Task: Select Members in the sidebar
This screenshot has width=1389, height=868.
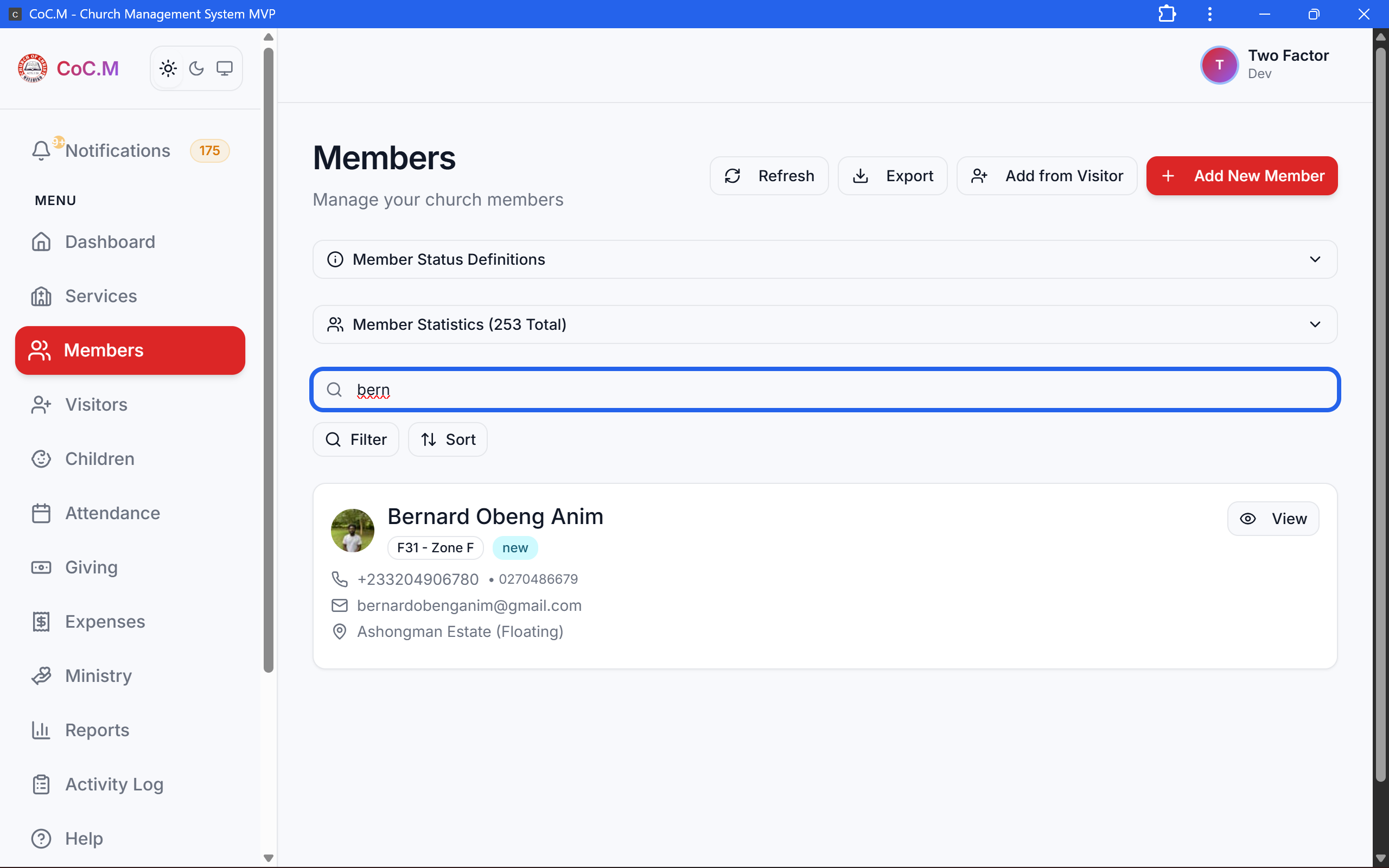Action: click(x=130, y=350)
